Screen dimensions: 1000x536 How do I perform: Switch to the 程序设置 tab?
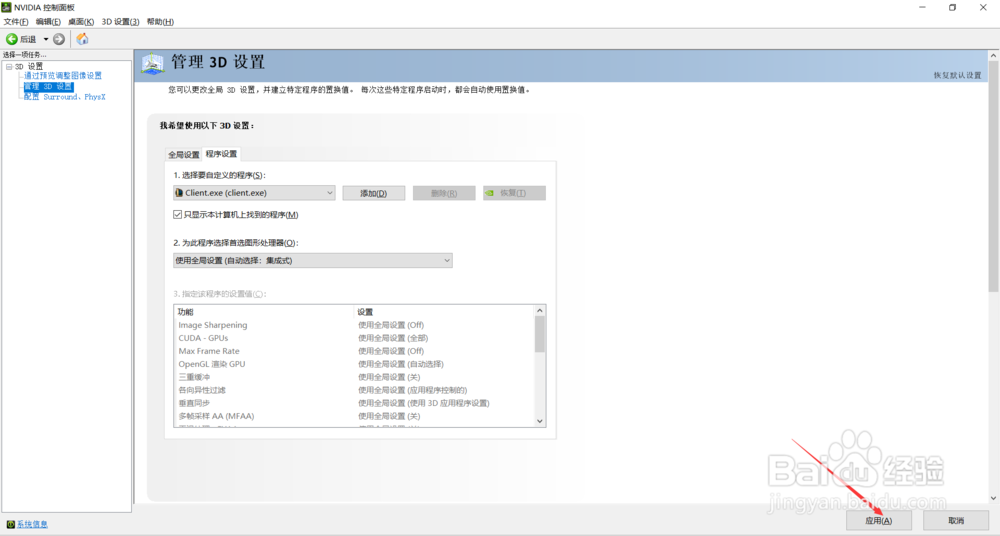coord(221,154)
